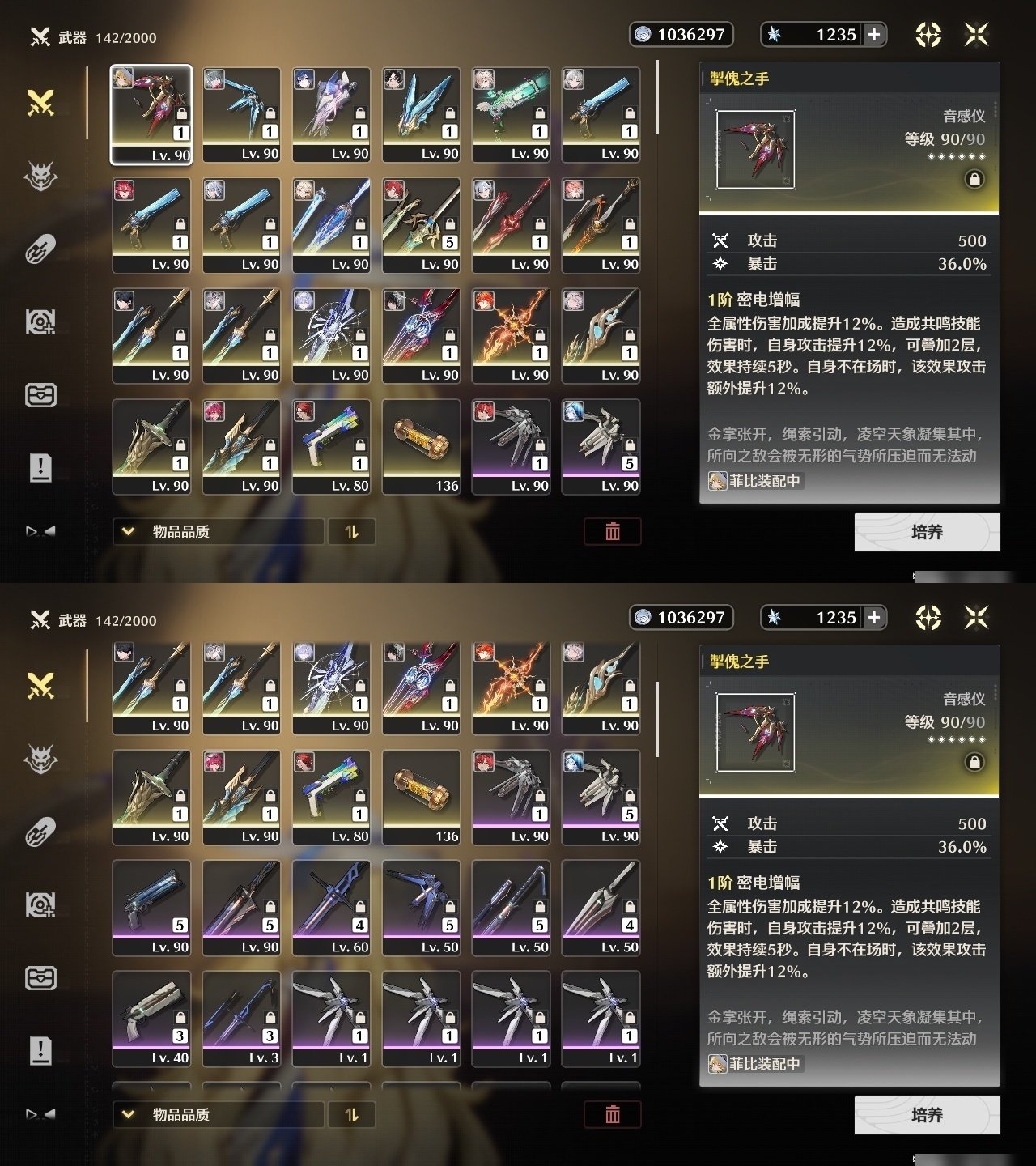The image size is (1036, 1166).
Task: Toggle the lock on 掣傀之手 in lower detail panel
Action: 974,762
